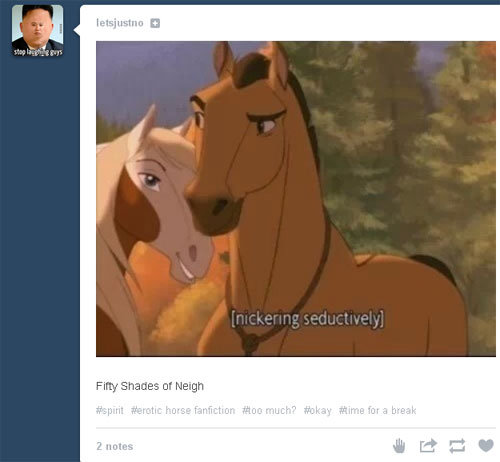
Task: Select the #erotic horse fanfiction tag
Action: click(183, 410)
